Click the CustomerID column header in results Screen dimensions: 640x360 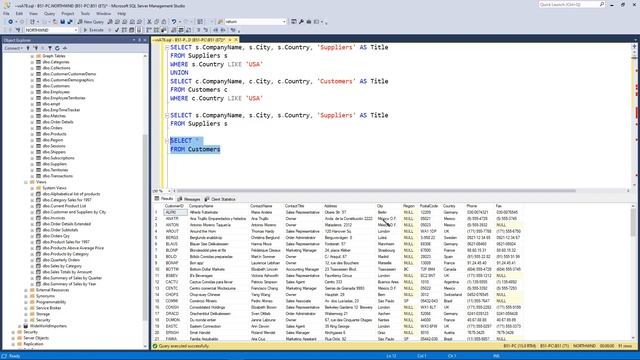tap(175, 206)
